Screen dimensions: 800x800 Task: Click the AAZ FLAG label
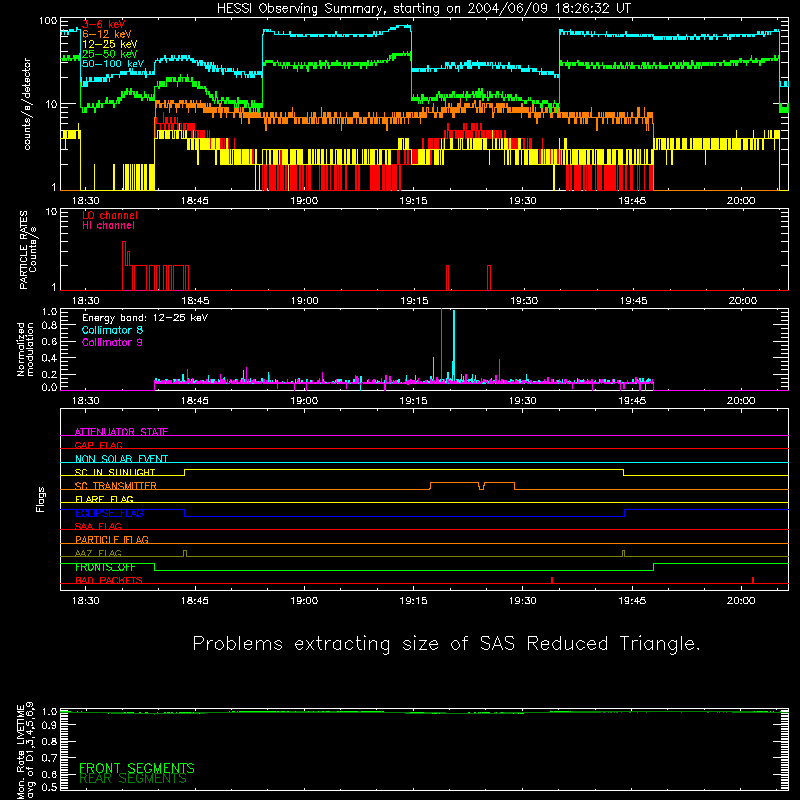[98, 553]
